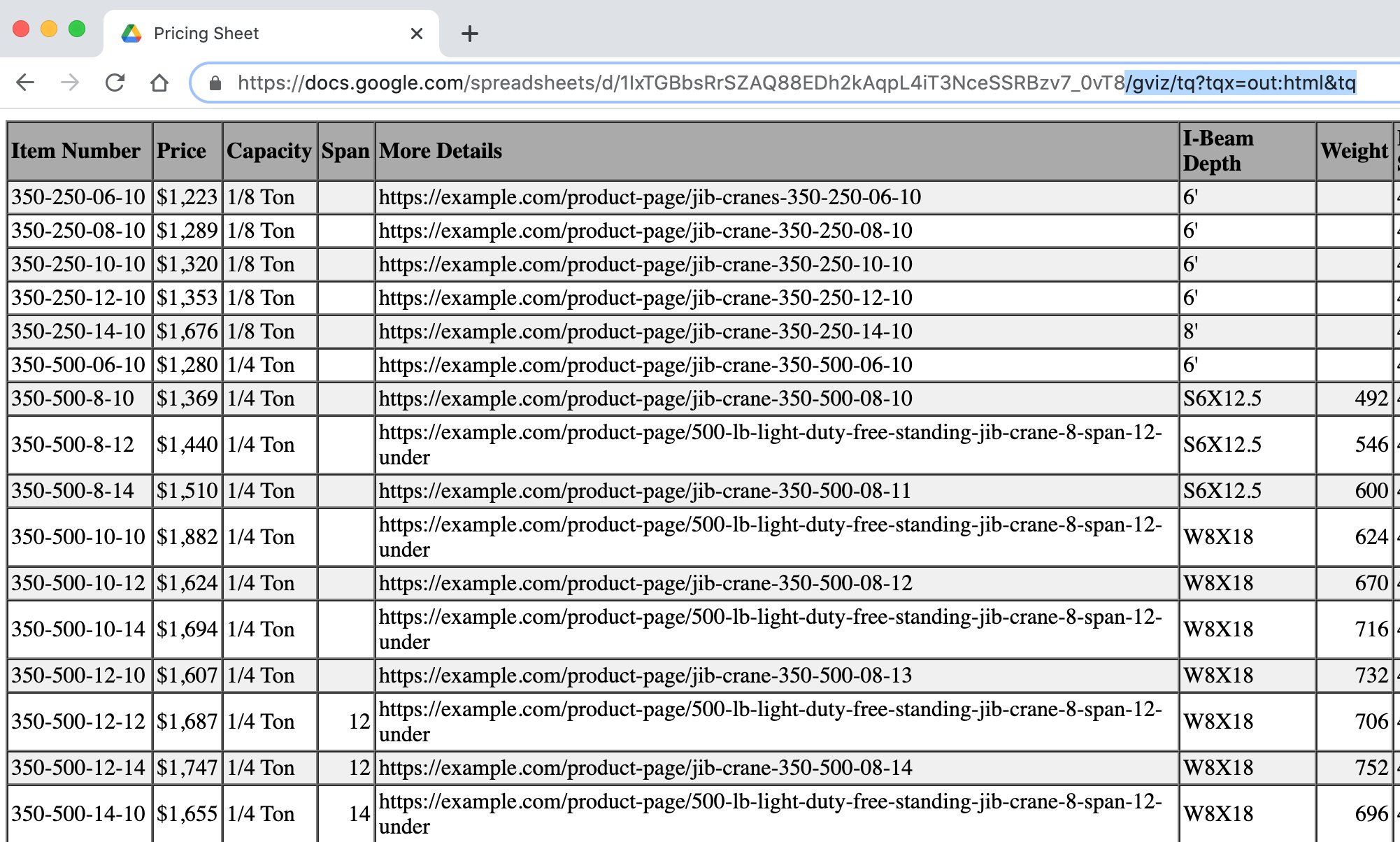Image resolution: width=1400 pixels, height=842 pixels.
Task: Close the Pricing Sheet tab
Action: point(417,33)
